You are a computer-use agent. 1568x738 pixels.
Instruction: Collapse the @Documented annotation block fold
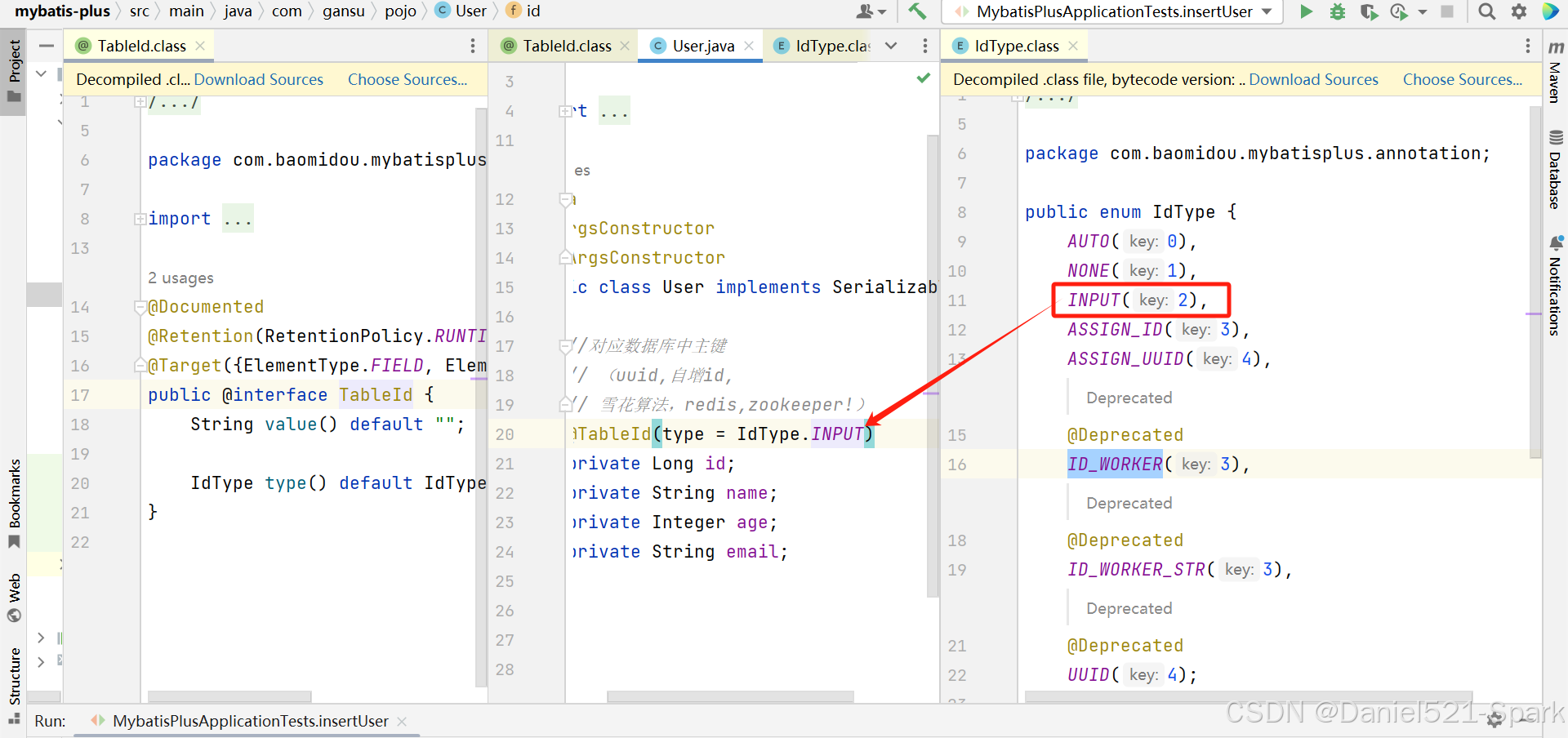pyautogui.click(x=140, y=307)
